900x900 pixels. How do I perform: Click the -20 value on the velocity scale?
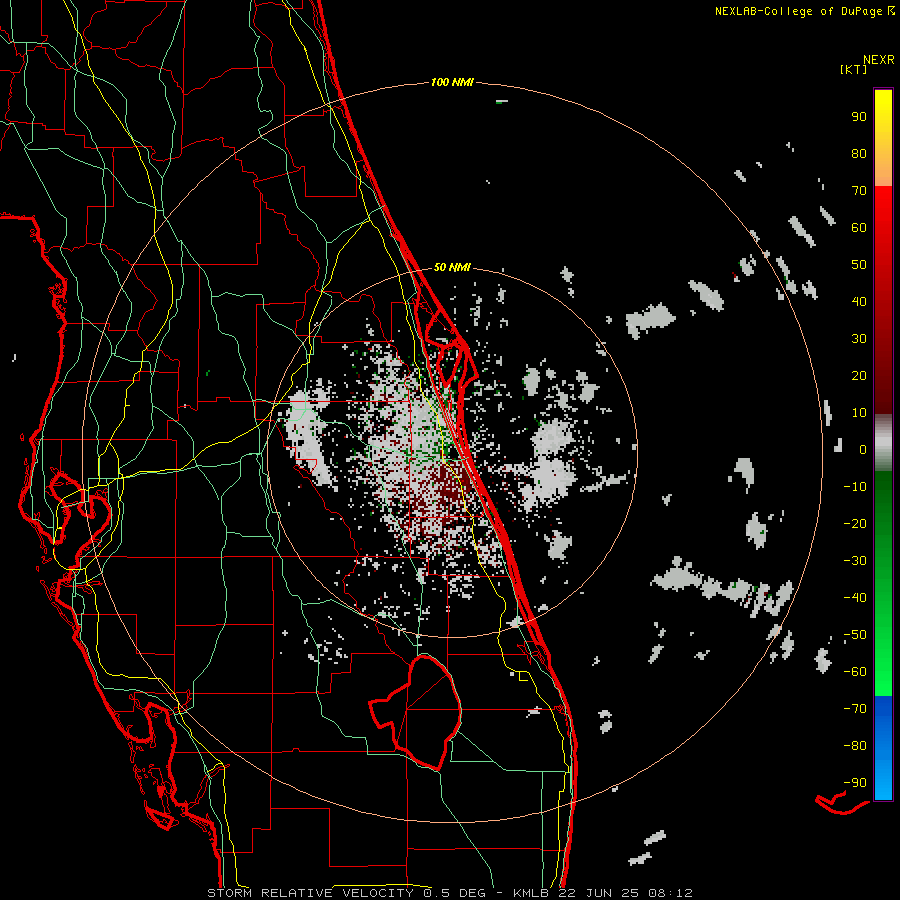pyautogui.click(x=855, y=523)
